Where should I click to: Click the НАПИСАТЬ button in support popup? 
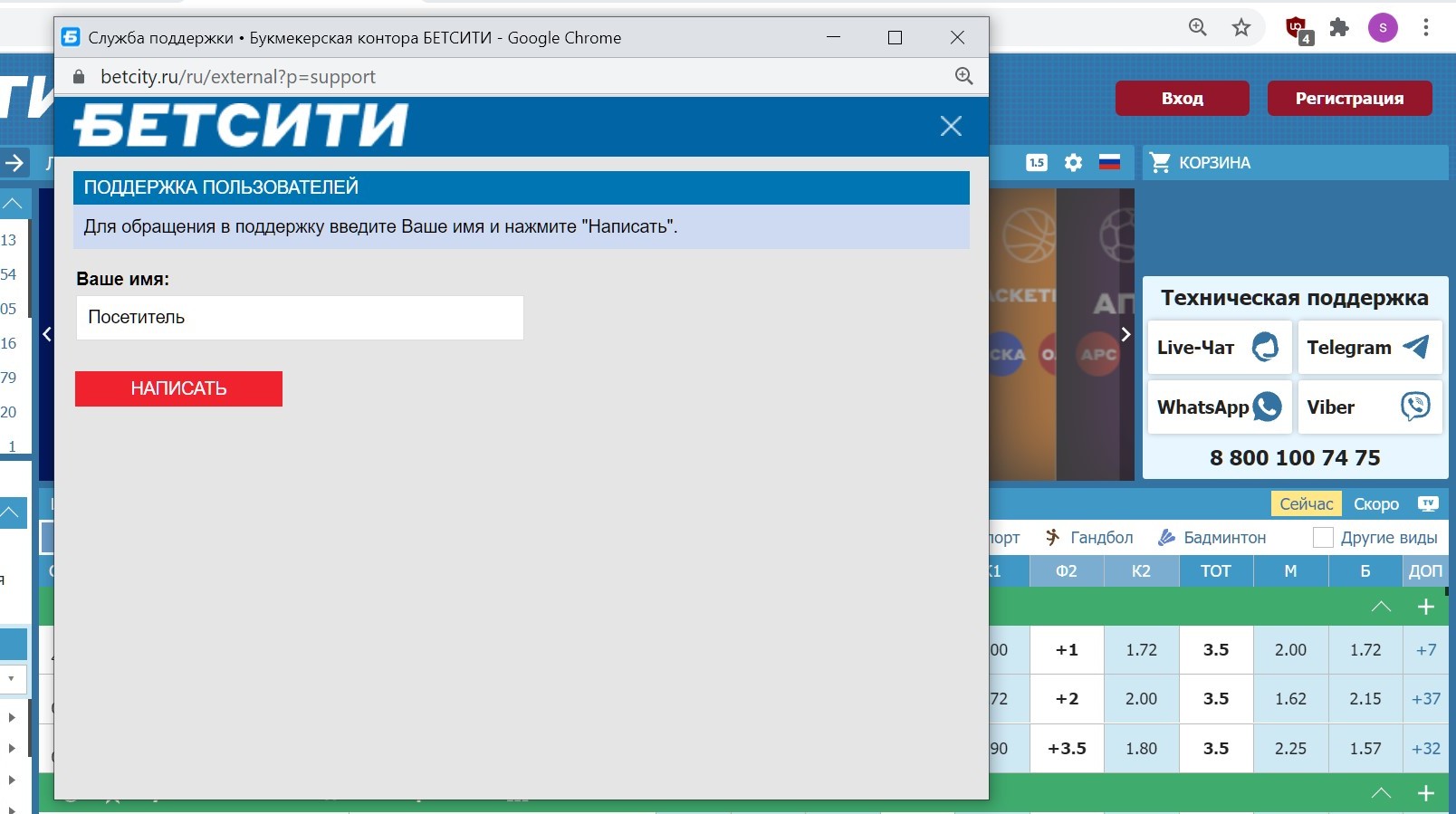click(178, 388)
